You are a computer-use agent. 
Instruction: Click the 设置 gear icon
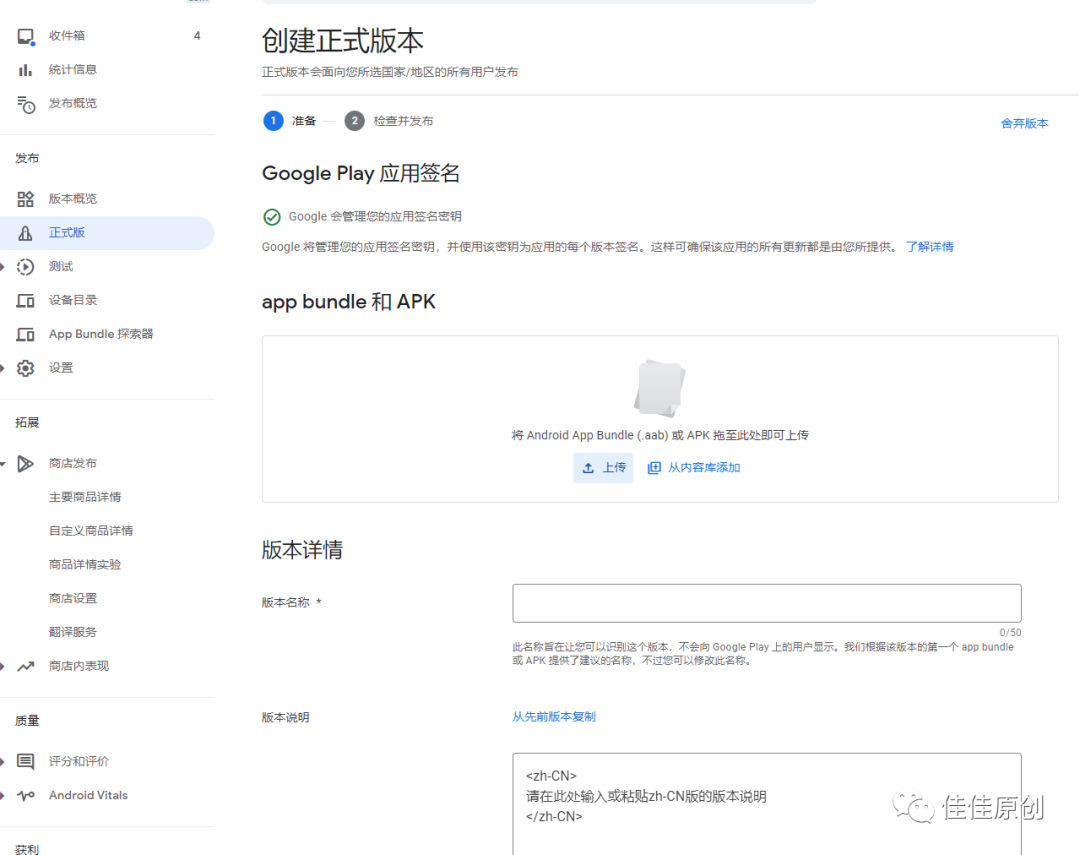tap(25, 368)
